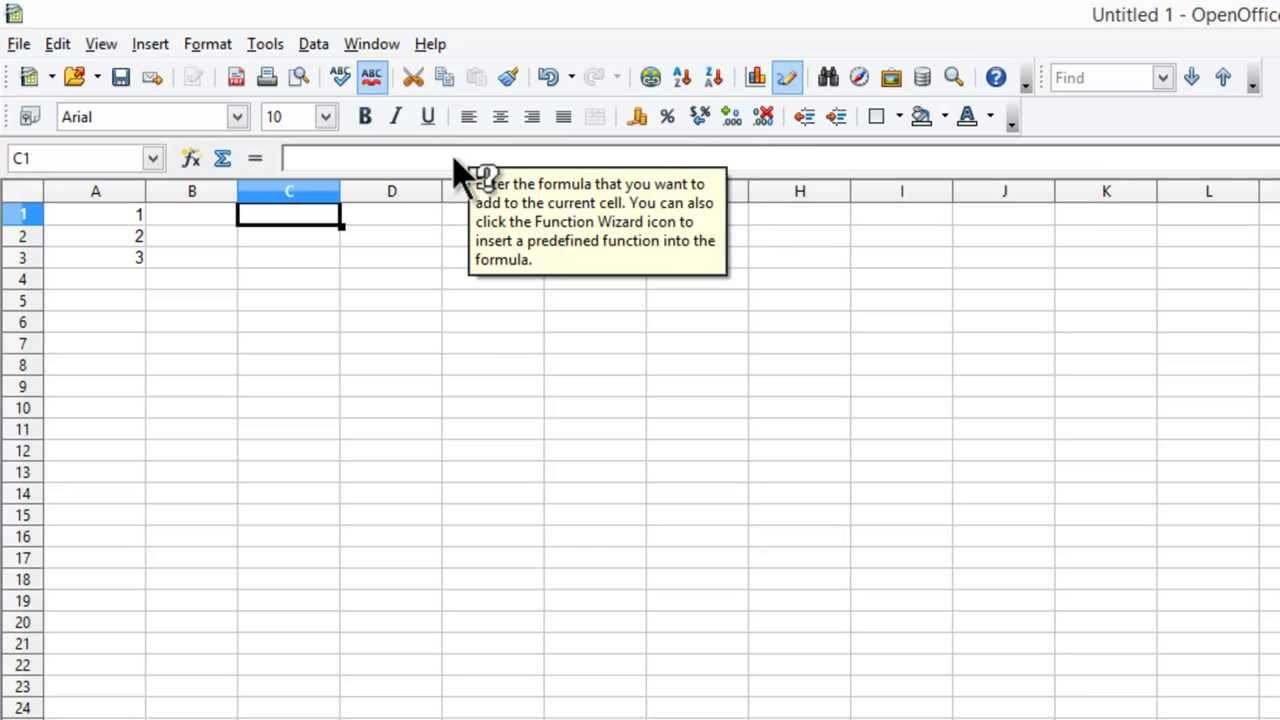The width and height of the screenshot is (1280, 720).
Task: Open the Function Wizard
Action: point(190,158)
